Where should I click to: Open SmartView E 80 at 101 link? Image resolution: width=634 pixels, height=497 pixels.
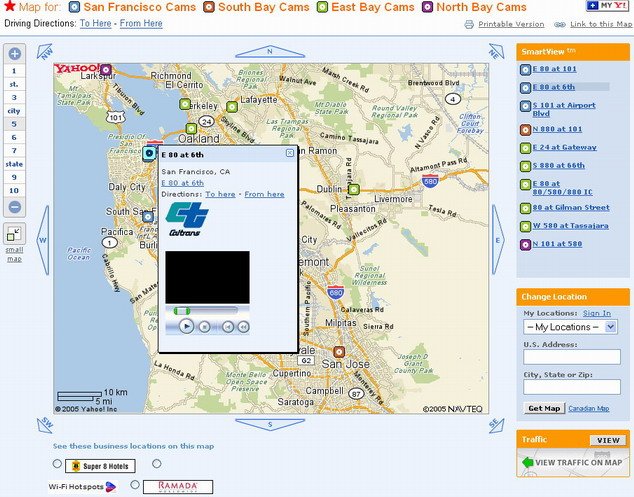(x=554, y=69)
